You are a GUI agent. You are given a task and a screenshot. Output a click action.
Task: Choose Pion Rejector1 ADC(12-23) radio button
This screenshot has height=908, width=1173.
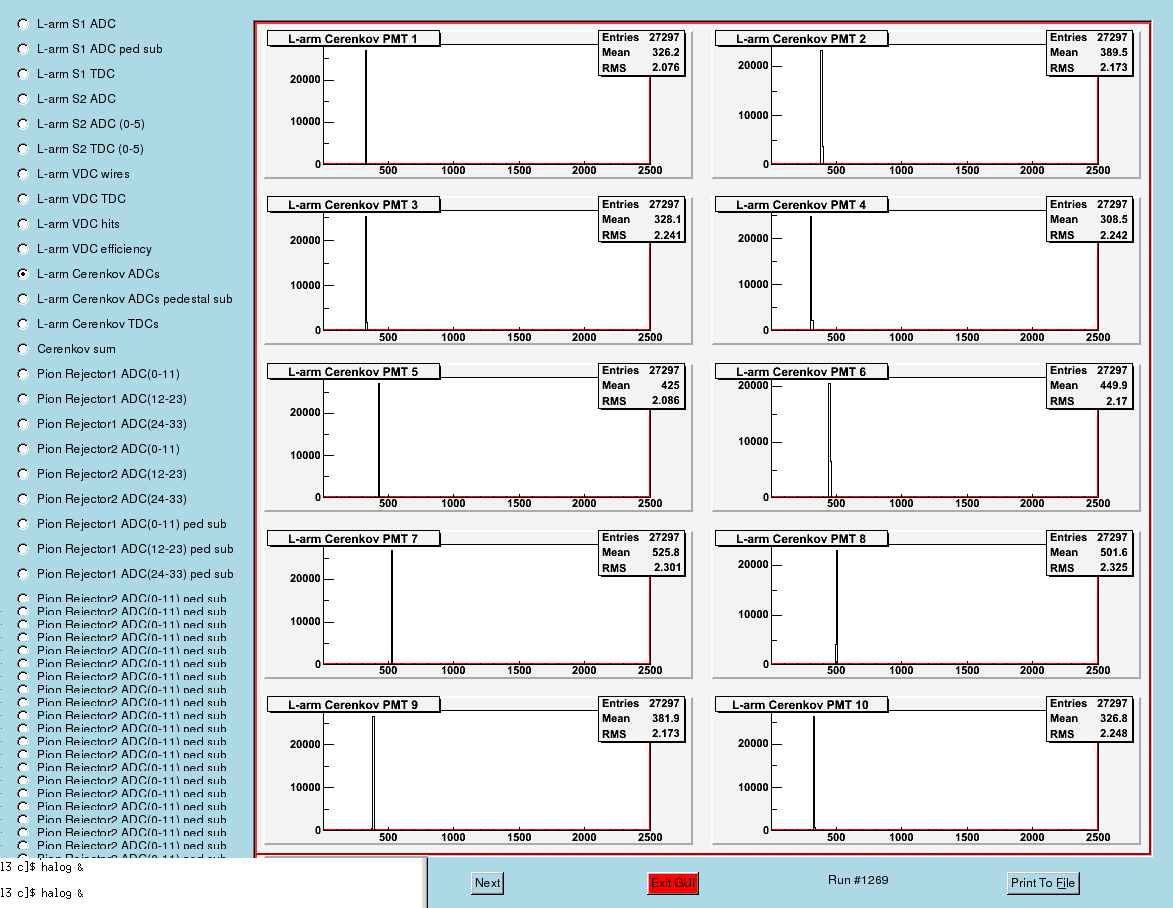click(x=23, y=399)
